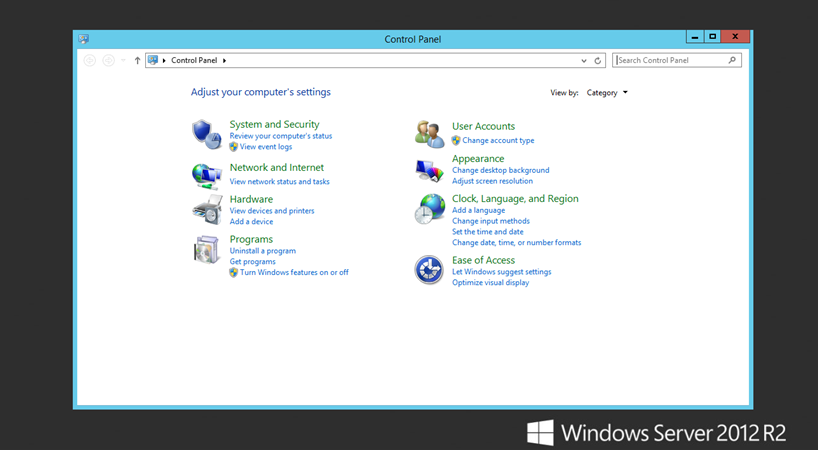Open the User Accounts people icon
Image resolution: width=822 pixels, height=450 pixels.
coord(429,134)
